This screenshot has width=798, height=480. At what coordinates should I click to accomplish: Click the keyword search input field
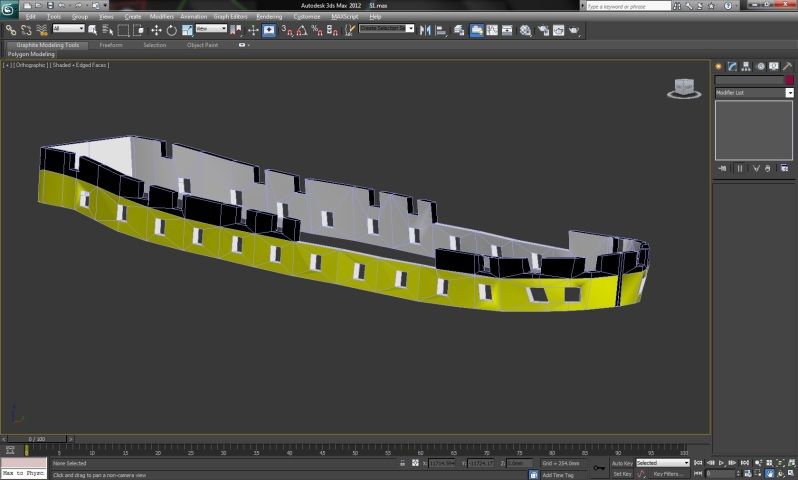629,6
